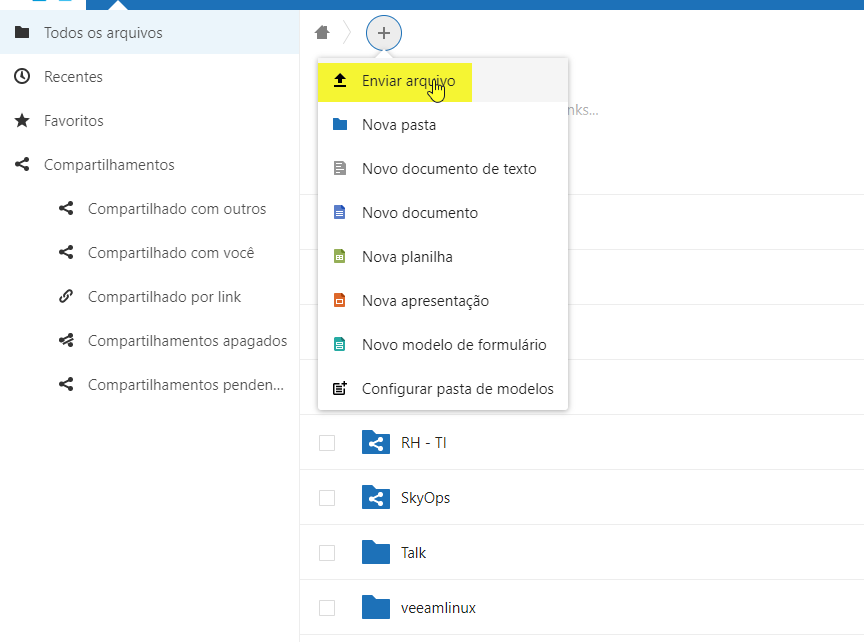Image resolution: width=864 pixels, height=642 pixels.
Task: Open Configurar pasta de modelos
Action: coord(442,389)
